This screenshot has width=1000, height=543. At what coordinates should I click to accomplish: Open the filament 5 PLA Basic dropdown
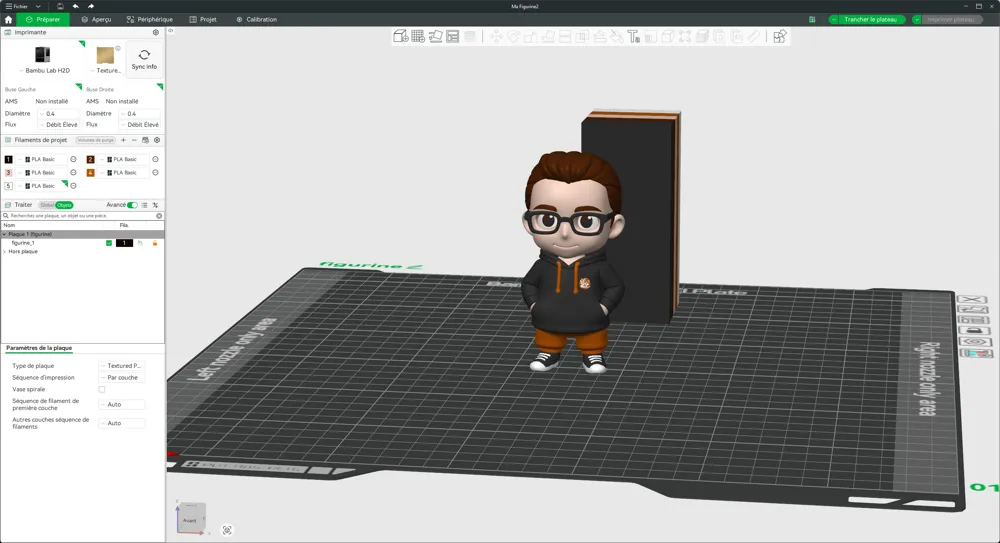(42, 186)
